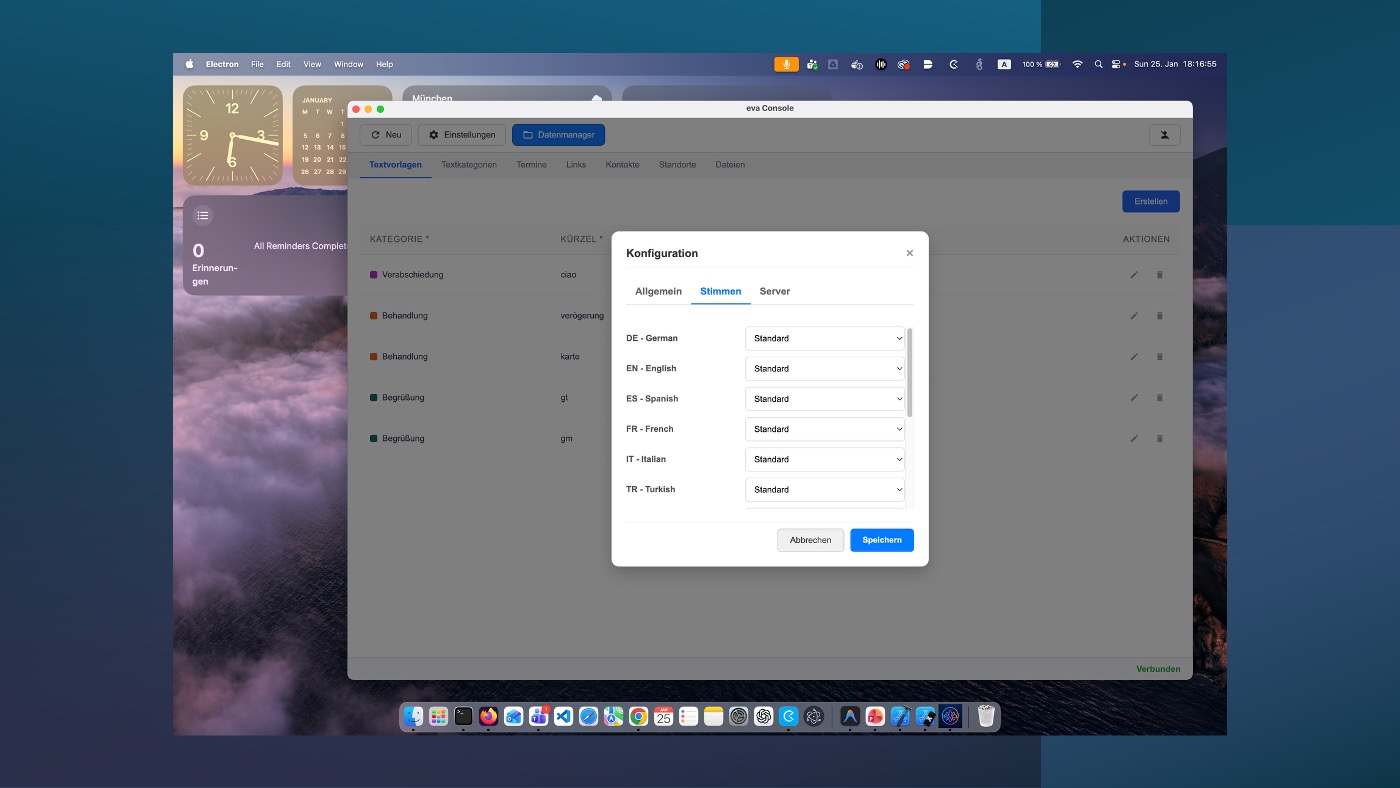Click the Speichern button
1400x788 pixels.
pyautogui.click(x=881, y=540)
